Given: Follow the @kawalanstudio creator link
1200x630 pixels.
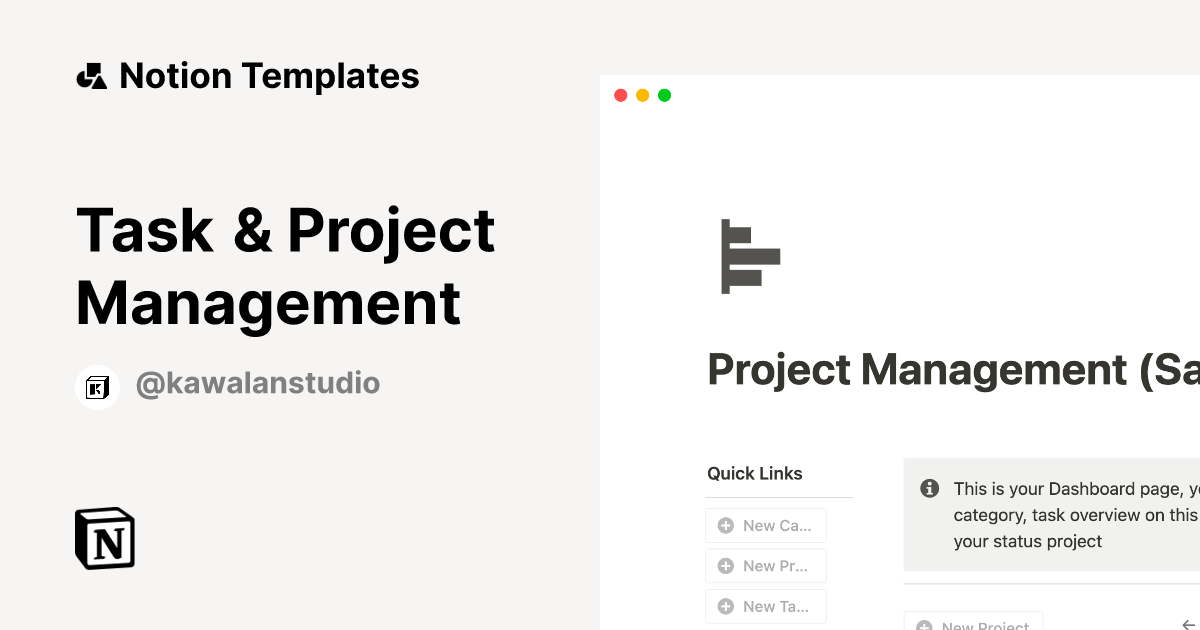Looking at the screenshot, I should click(x=258, y=383).
